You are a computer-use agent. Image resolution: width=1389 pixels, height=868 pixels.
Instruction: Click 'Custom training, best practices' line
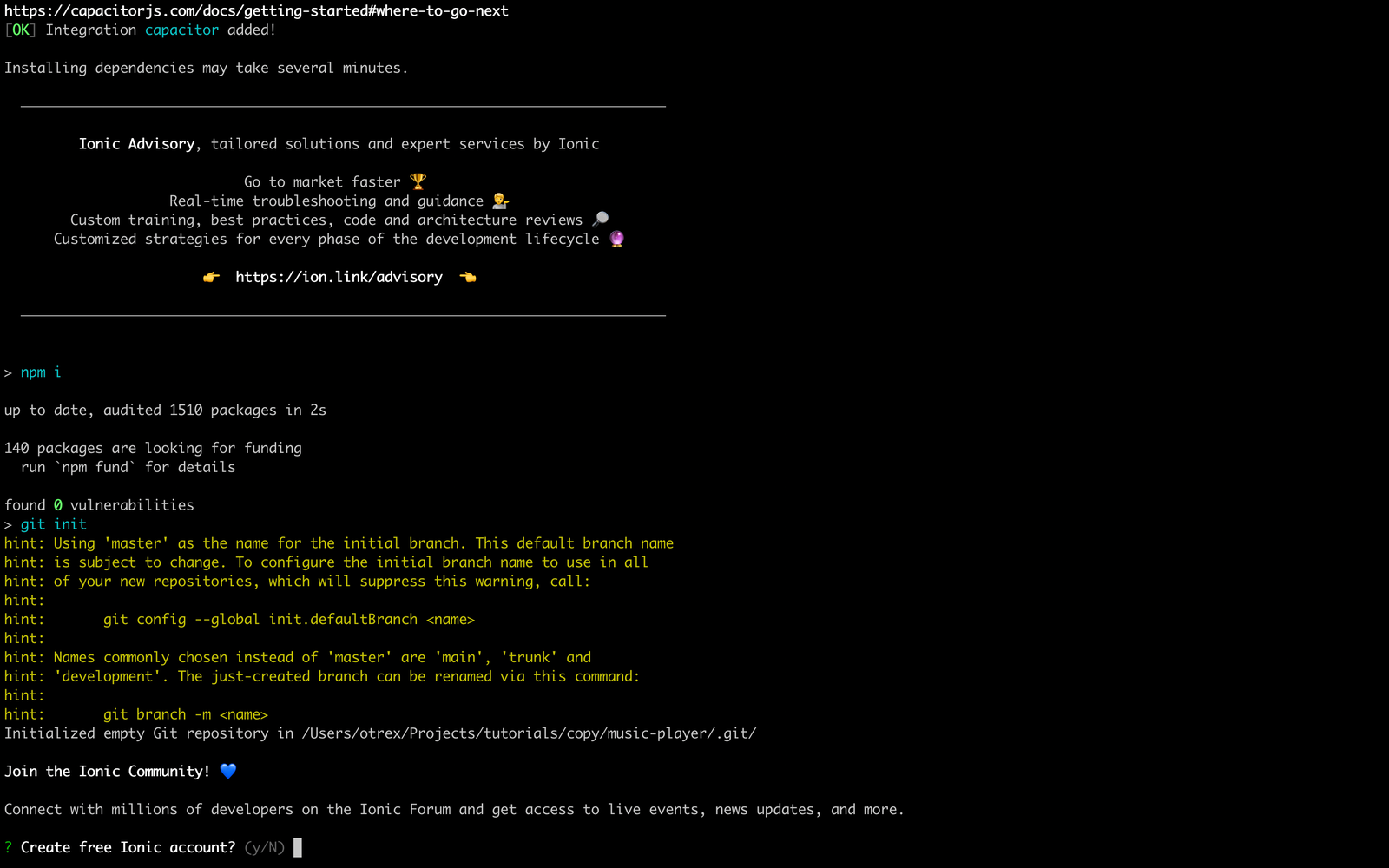coord(326,220)
